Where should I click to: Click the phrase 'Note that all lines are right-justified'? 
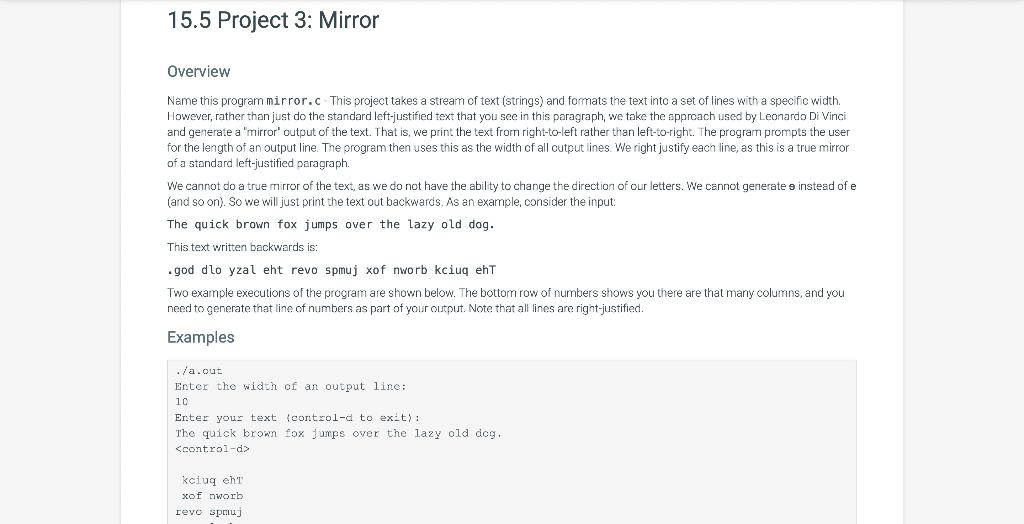tap(555, 308)
